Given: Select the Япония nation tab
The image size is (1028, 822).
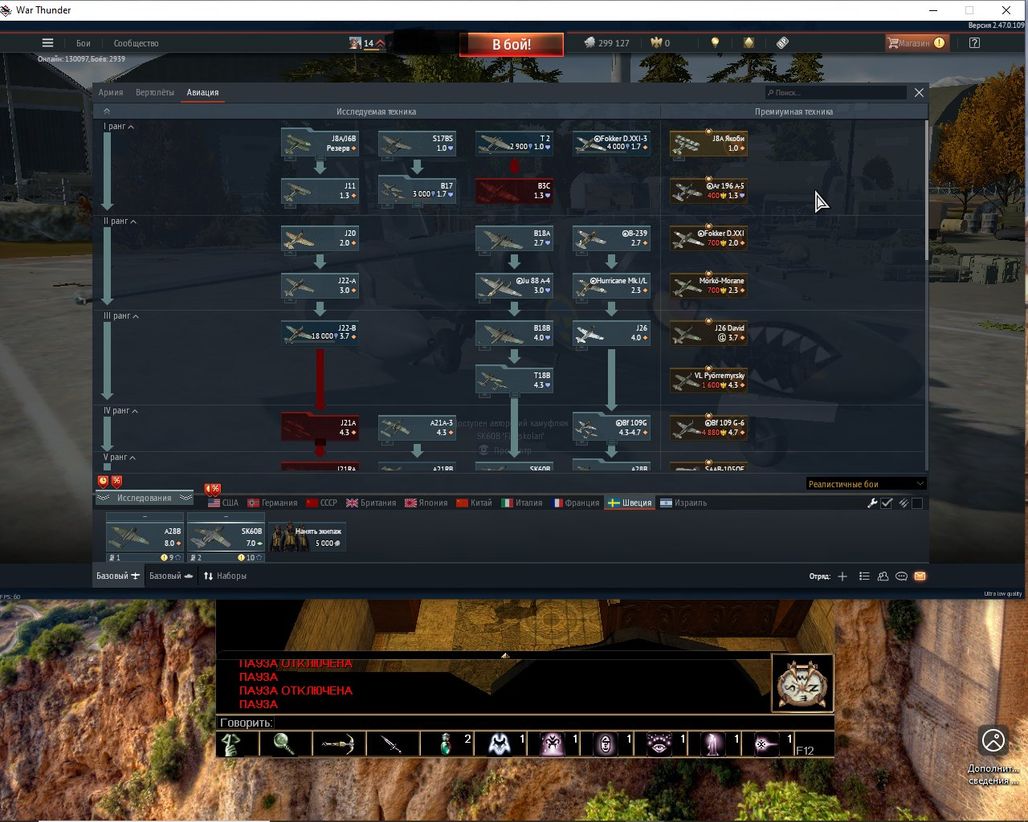Looking at the screenshot, I should point(426,503).
